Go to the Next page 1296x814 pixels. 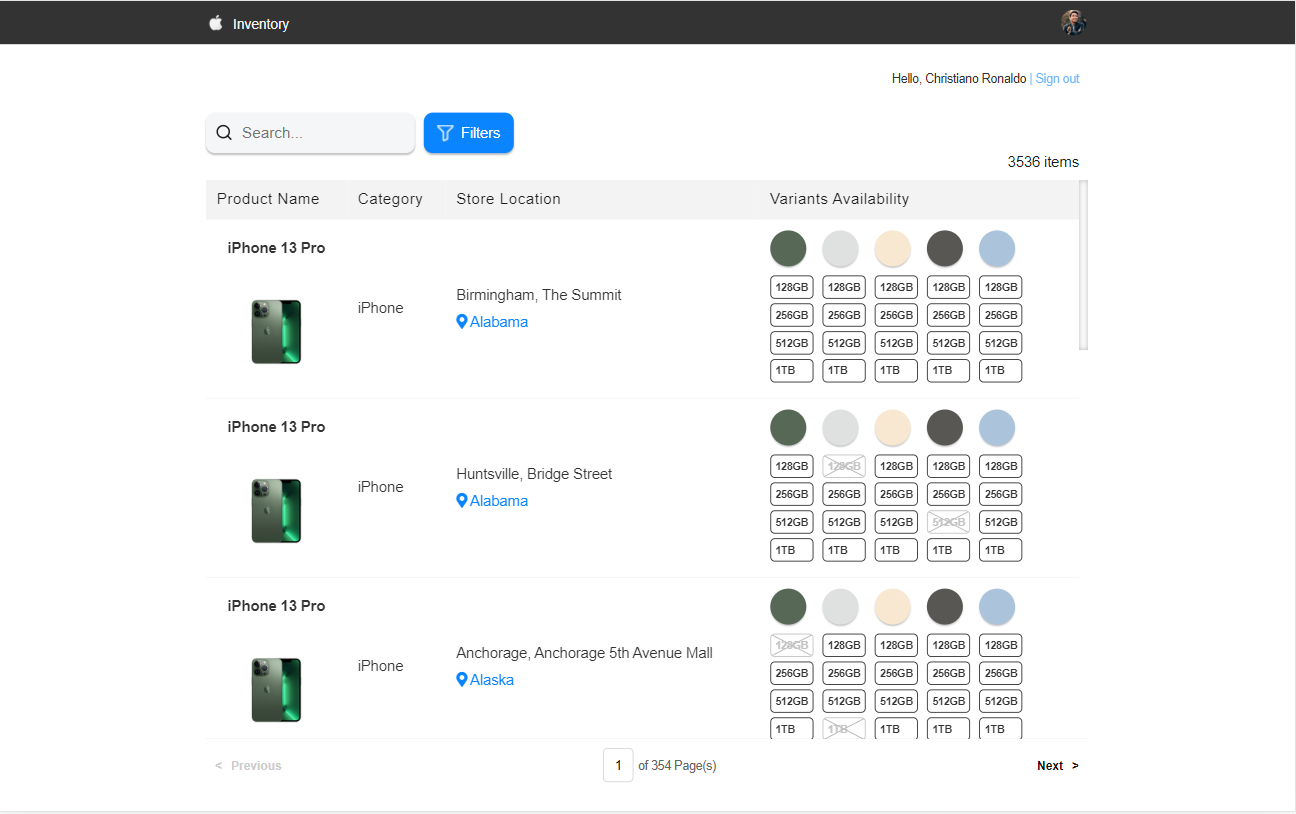[x=1058, y=766]
